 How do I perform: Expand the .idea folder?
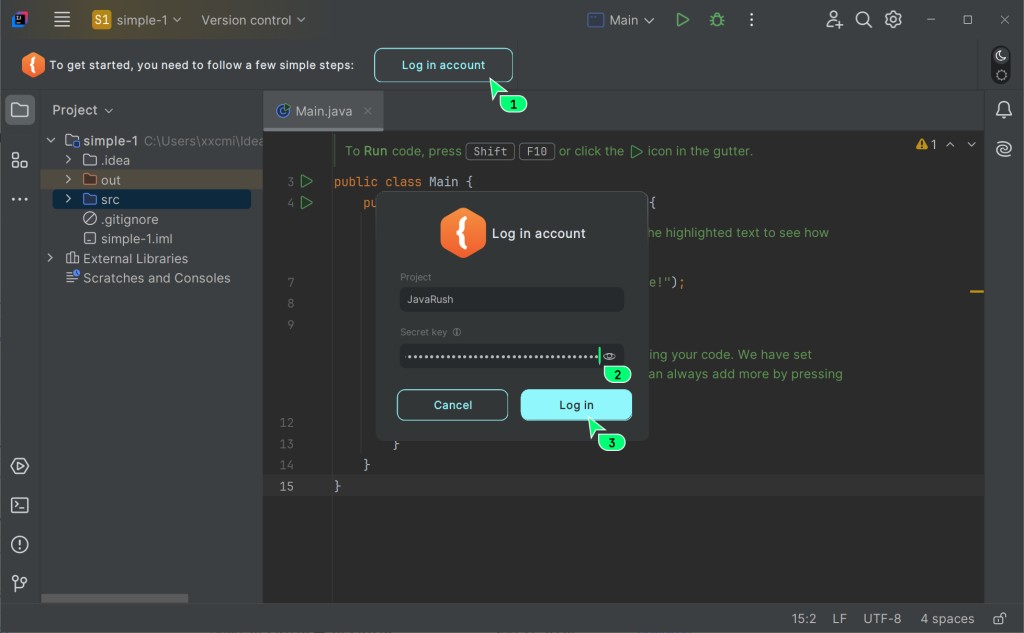pos(68,160)
